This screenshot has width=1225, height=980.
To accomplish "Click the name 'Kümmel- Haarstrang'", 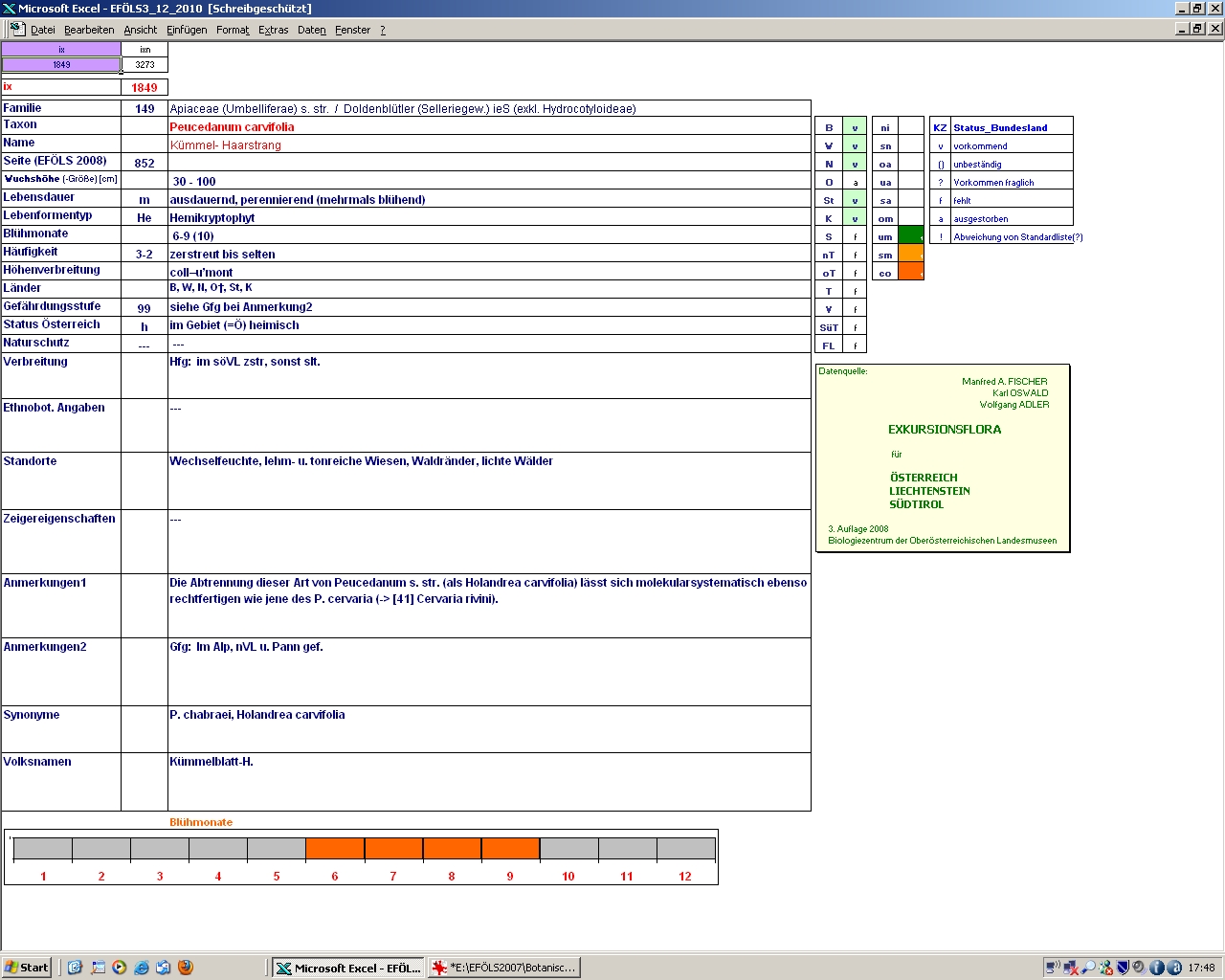I will [x=225, y=145].
